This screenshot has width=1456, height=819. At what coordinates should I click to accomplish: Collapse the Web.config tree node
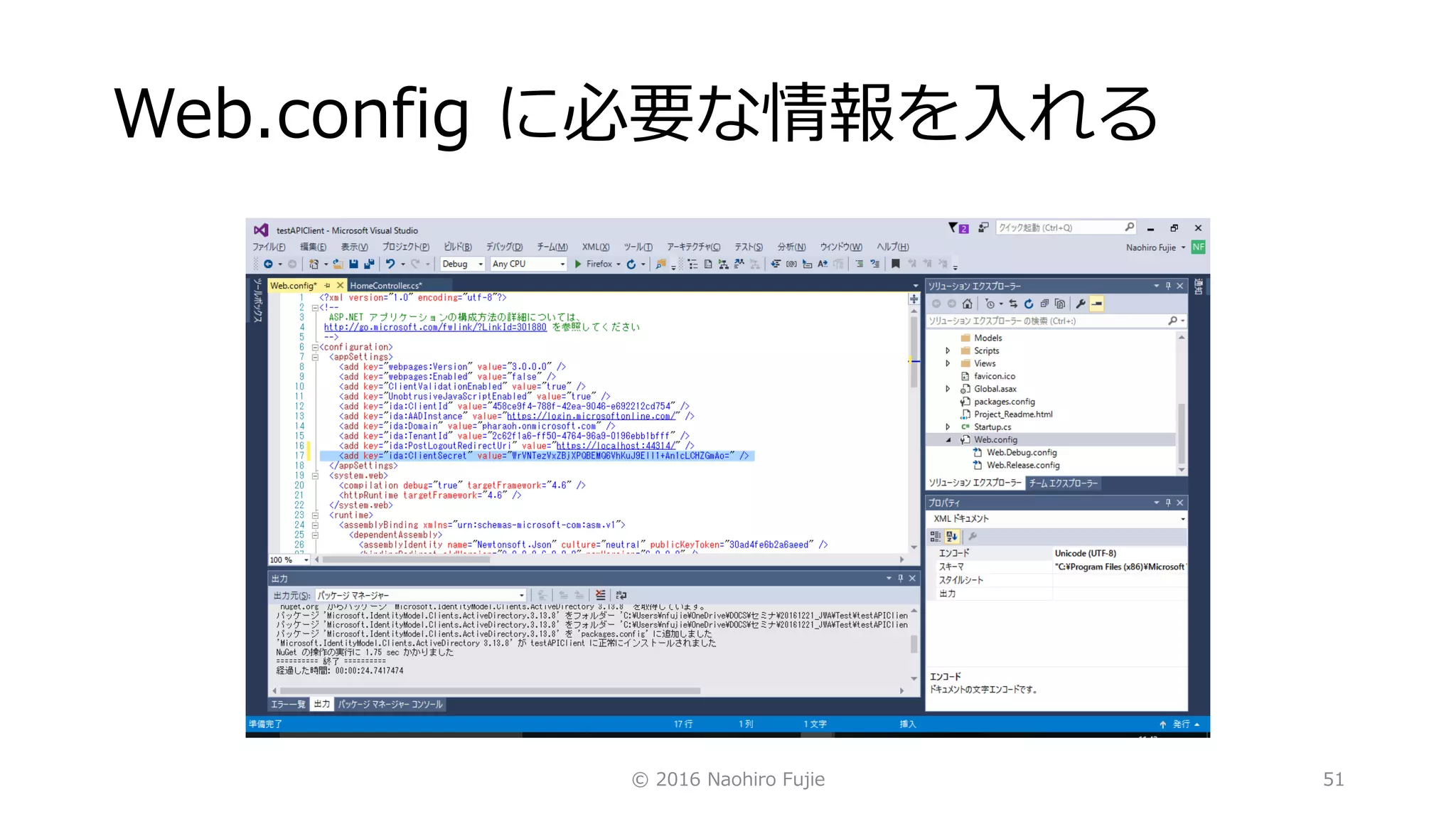click(x=948, y=440)
